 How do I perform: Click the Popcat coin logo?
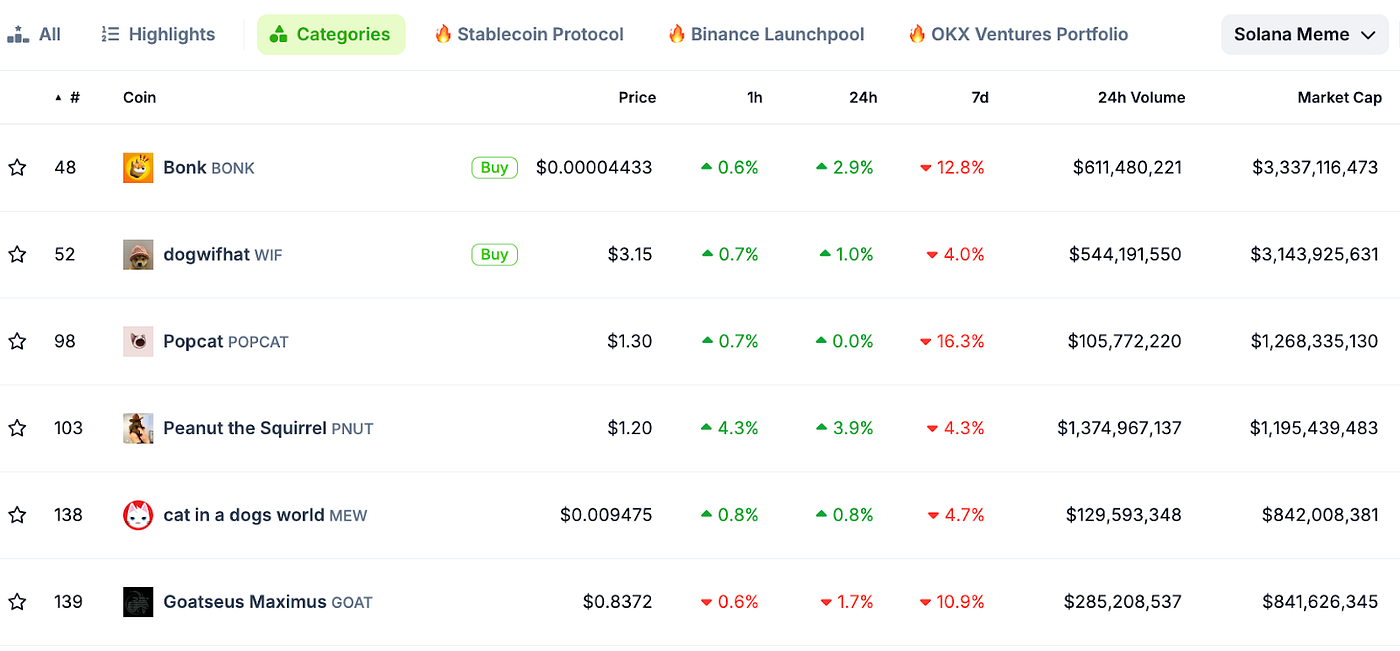tap(137, 341)
